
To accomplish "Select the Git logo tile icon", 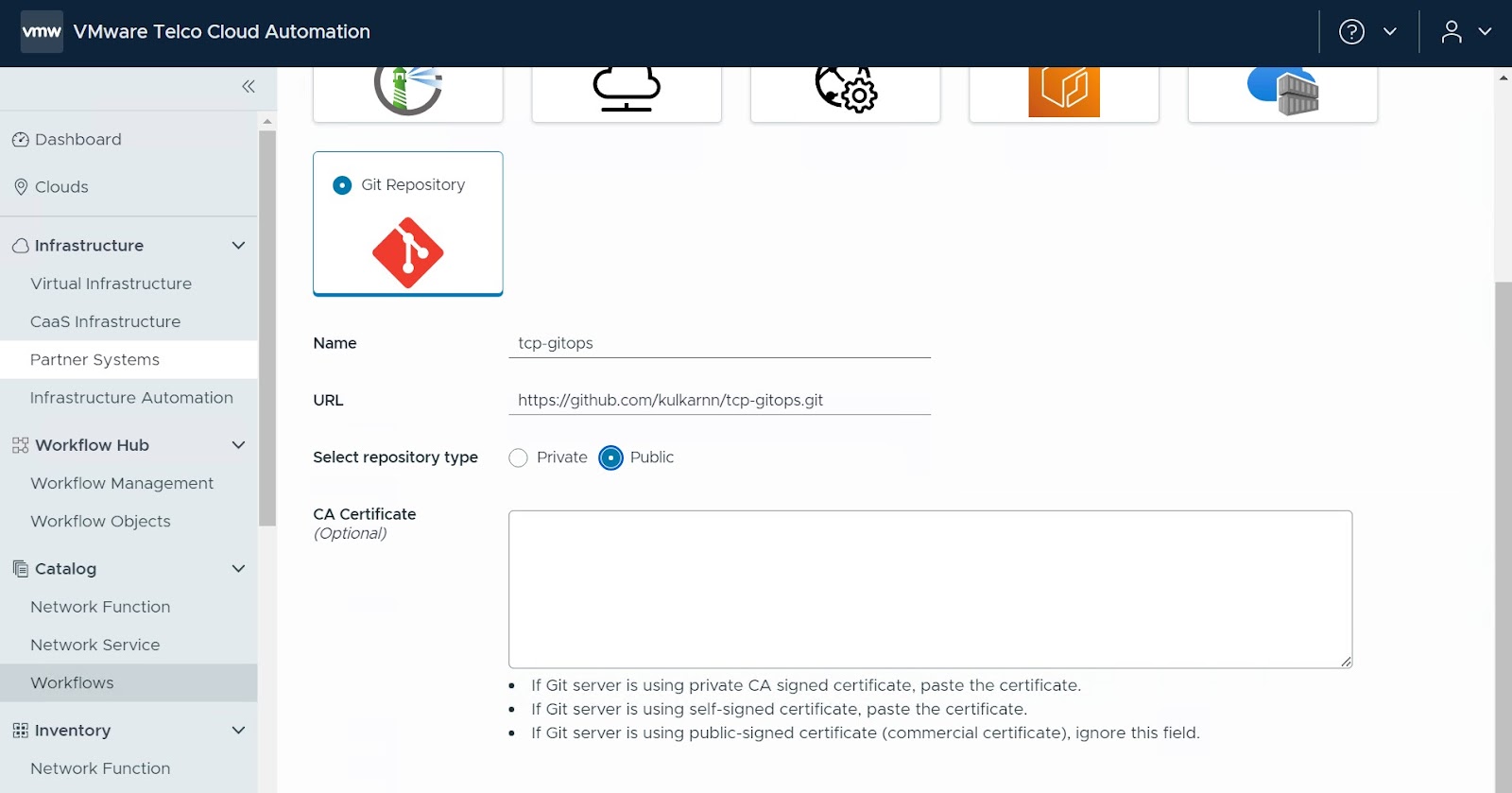I will (x=408, y=252).
